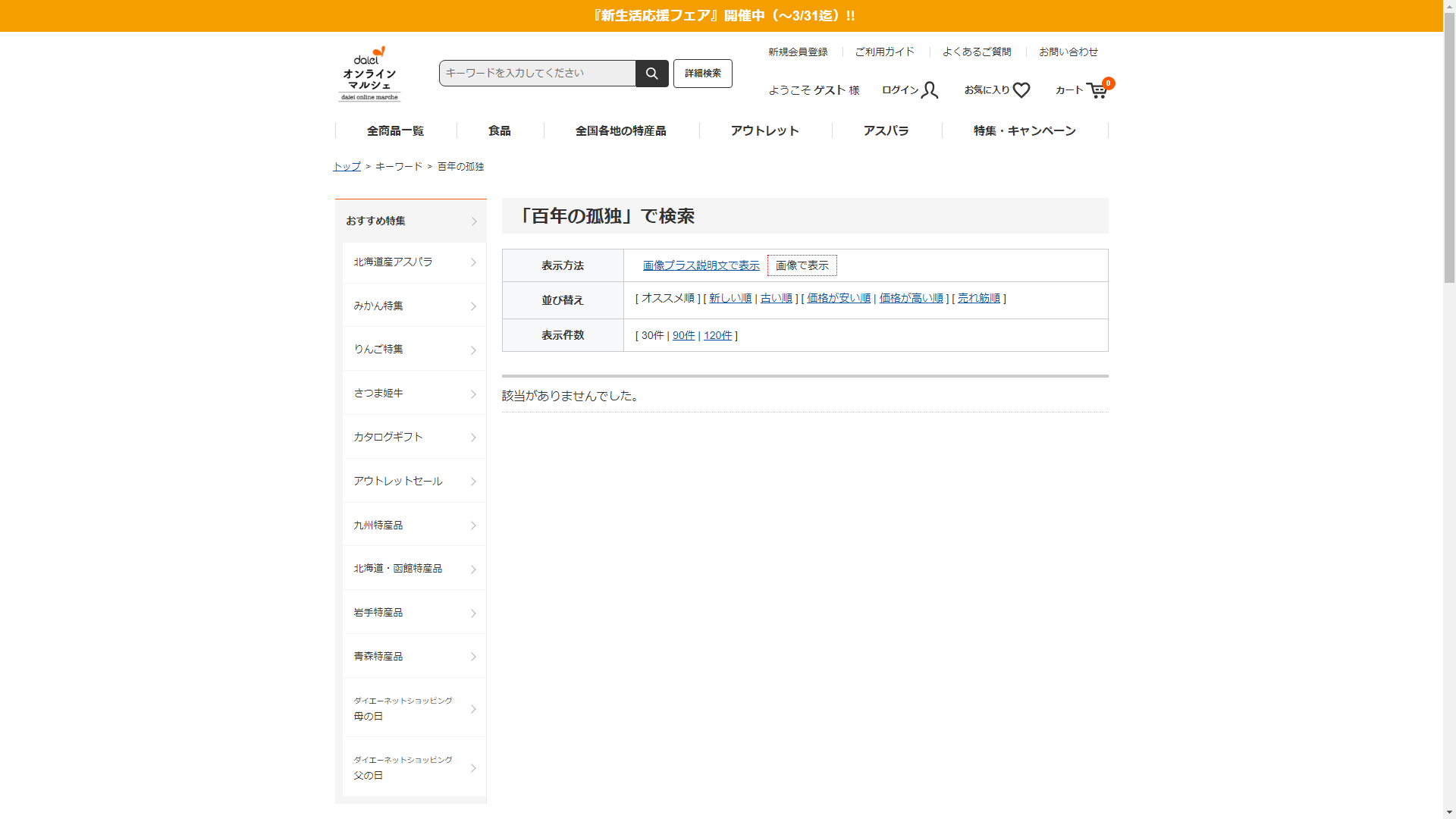
Task: Click the favorites heart icon
Action: [1021, 90]
